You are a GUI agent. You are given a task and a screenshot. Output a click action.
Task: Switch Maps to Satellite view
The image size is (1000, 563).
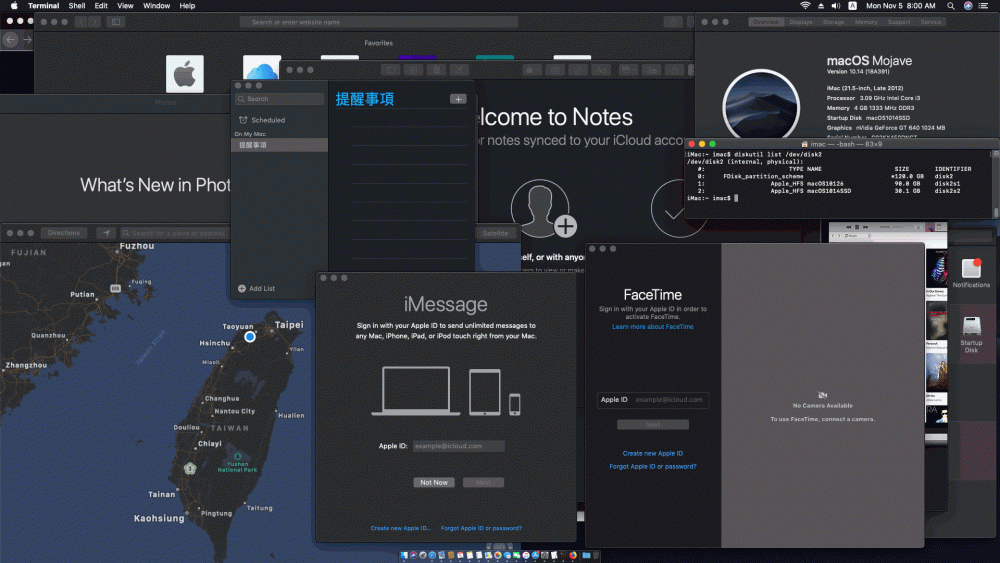[x=496, y=233]
